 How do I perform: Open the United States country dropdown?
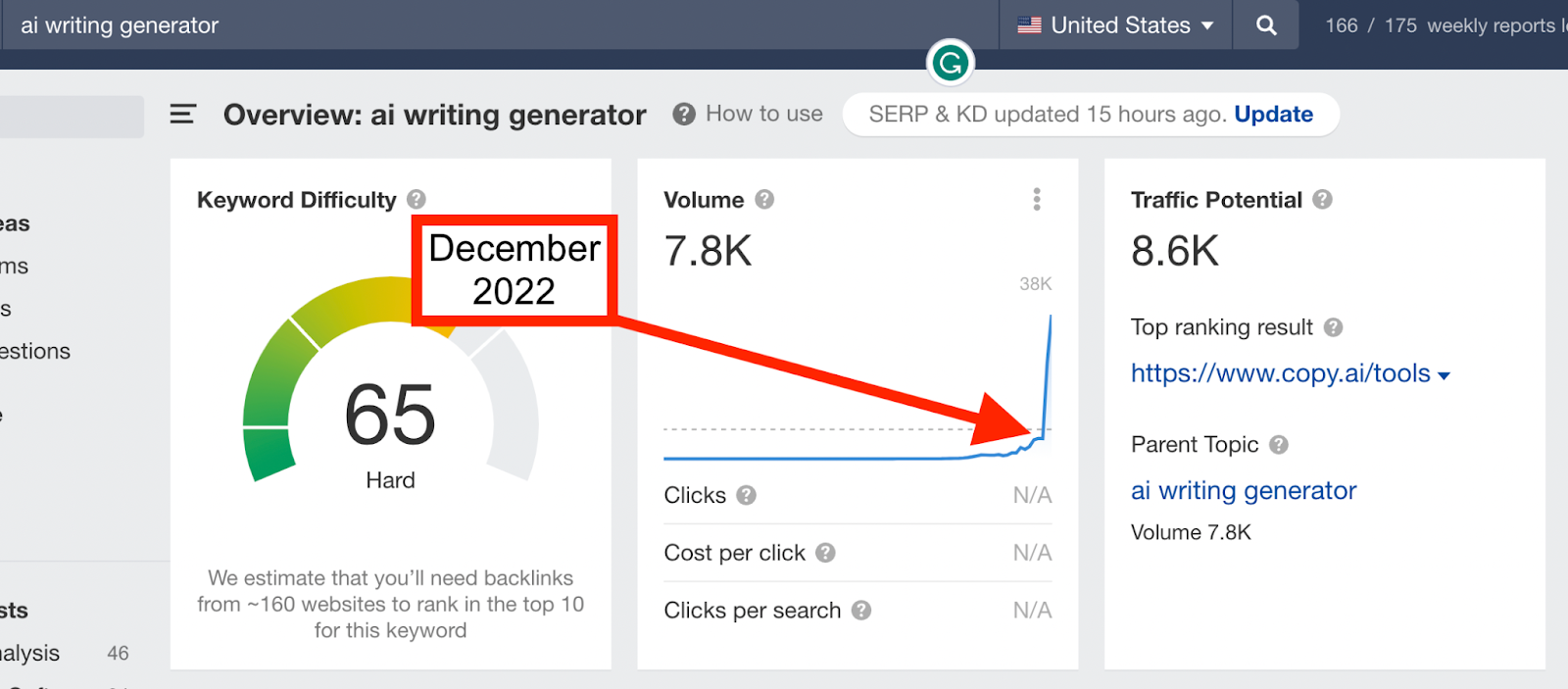(x=1115, y=25)
